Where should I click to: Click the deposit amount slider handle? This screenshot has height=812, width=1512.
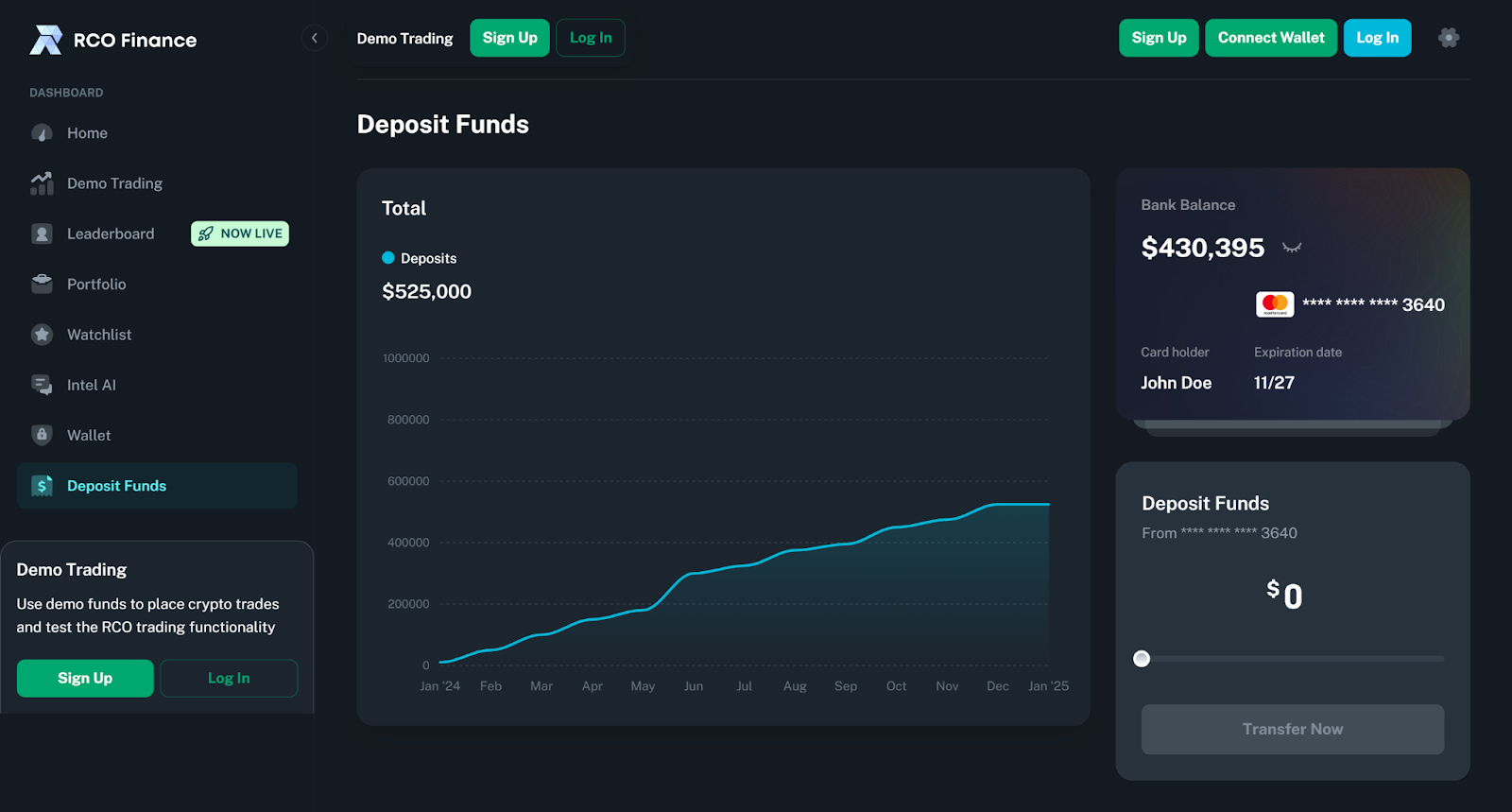coord(1142,659)
